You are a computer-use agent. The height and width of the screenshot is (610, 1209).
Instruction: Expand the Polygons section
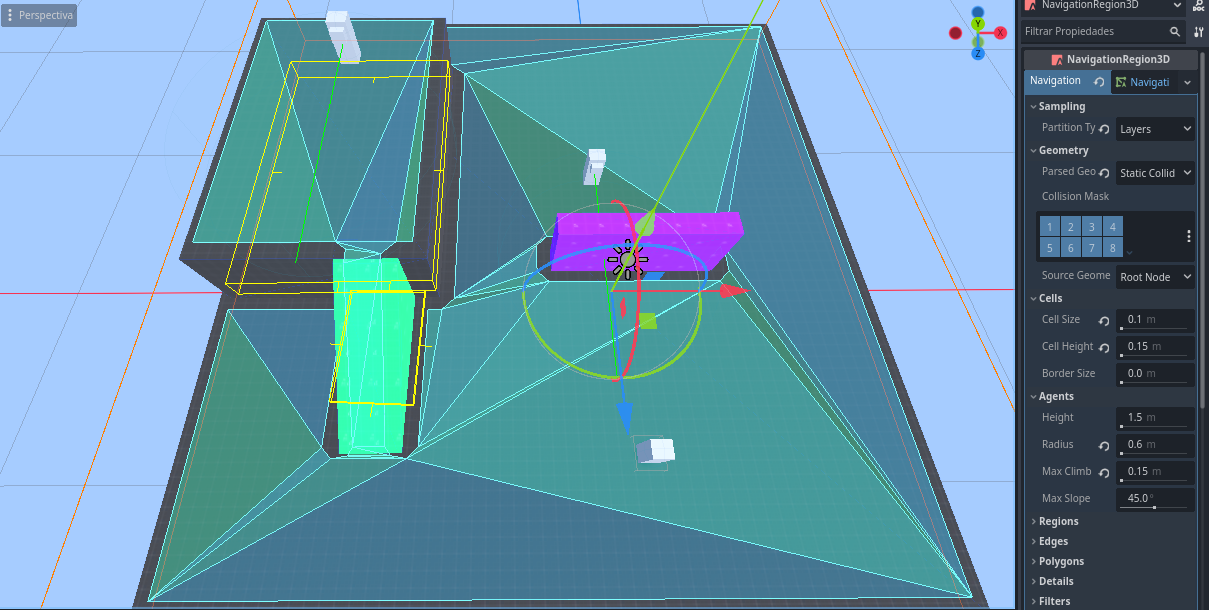click(x=1060, y=561)
